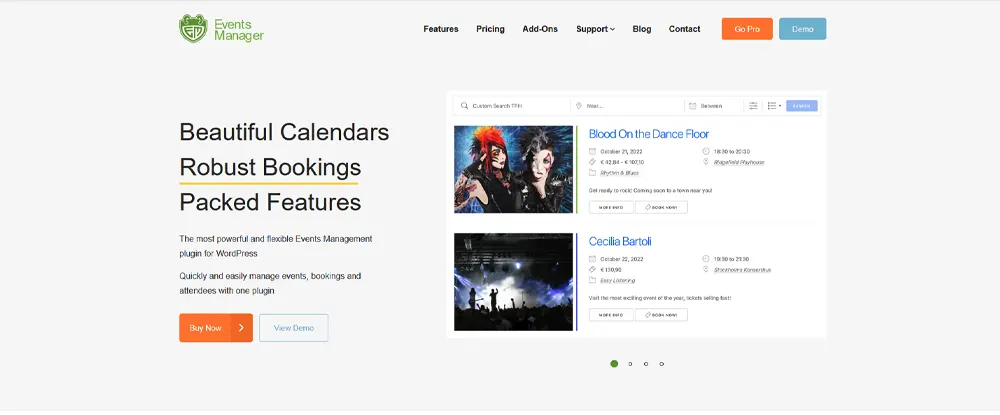
Task: Follow the Stockholms Konserthus venue link
Action: coord(742,270)
